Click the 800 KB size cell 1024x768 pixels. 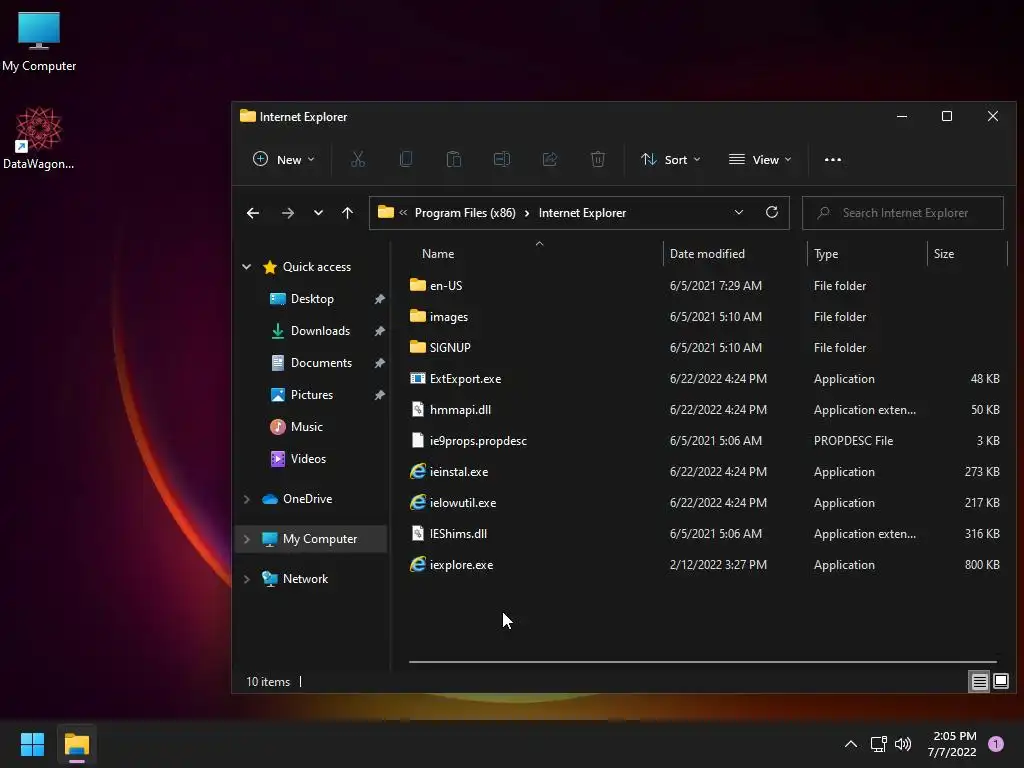pos(982,565)
